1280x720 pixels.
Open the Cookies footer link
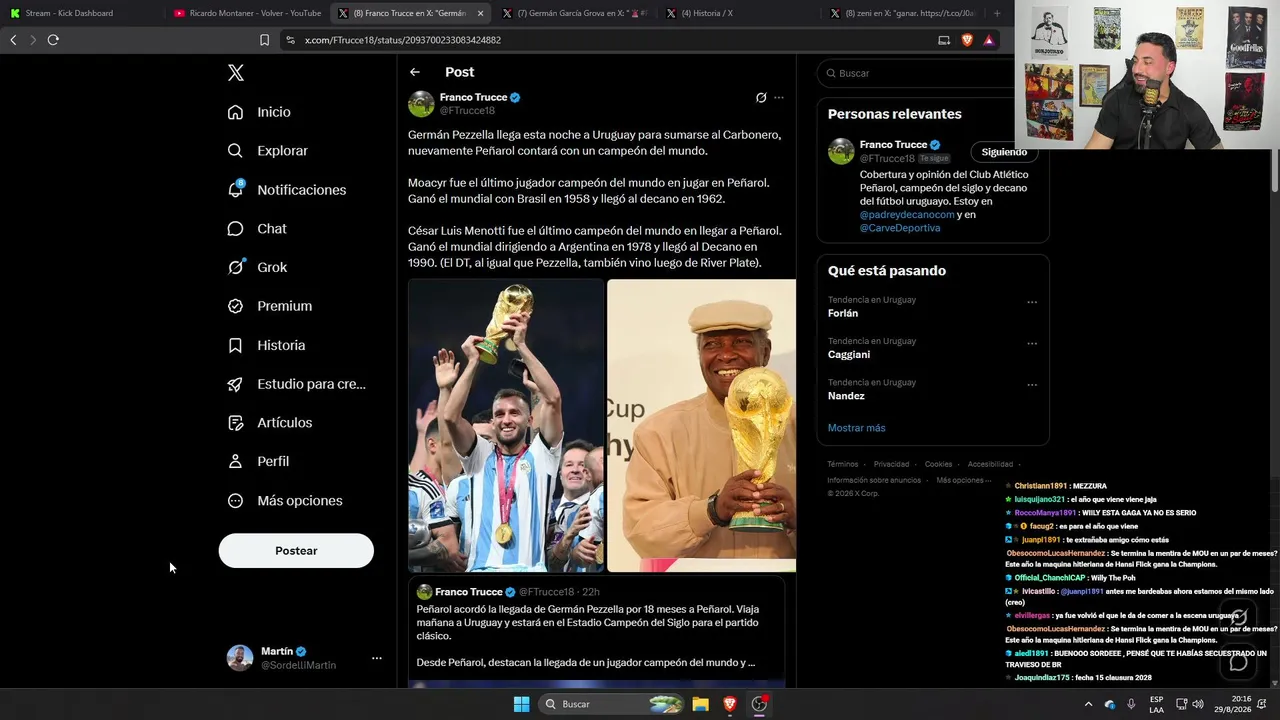(938, 464)
